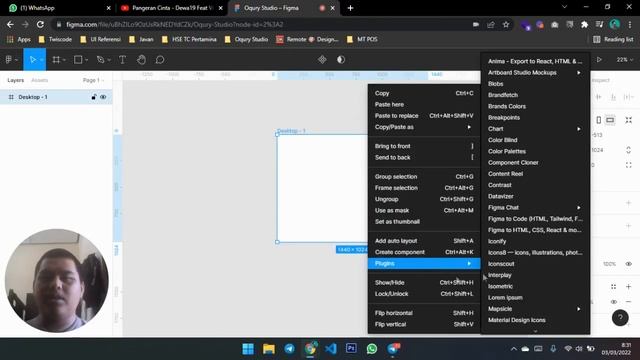The width and height of the screenshot is (640, 360).
Task: Open the Page 1 dropdown
Action: pyautogui.click(x=93, y=80)
